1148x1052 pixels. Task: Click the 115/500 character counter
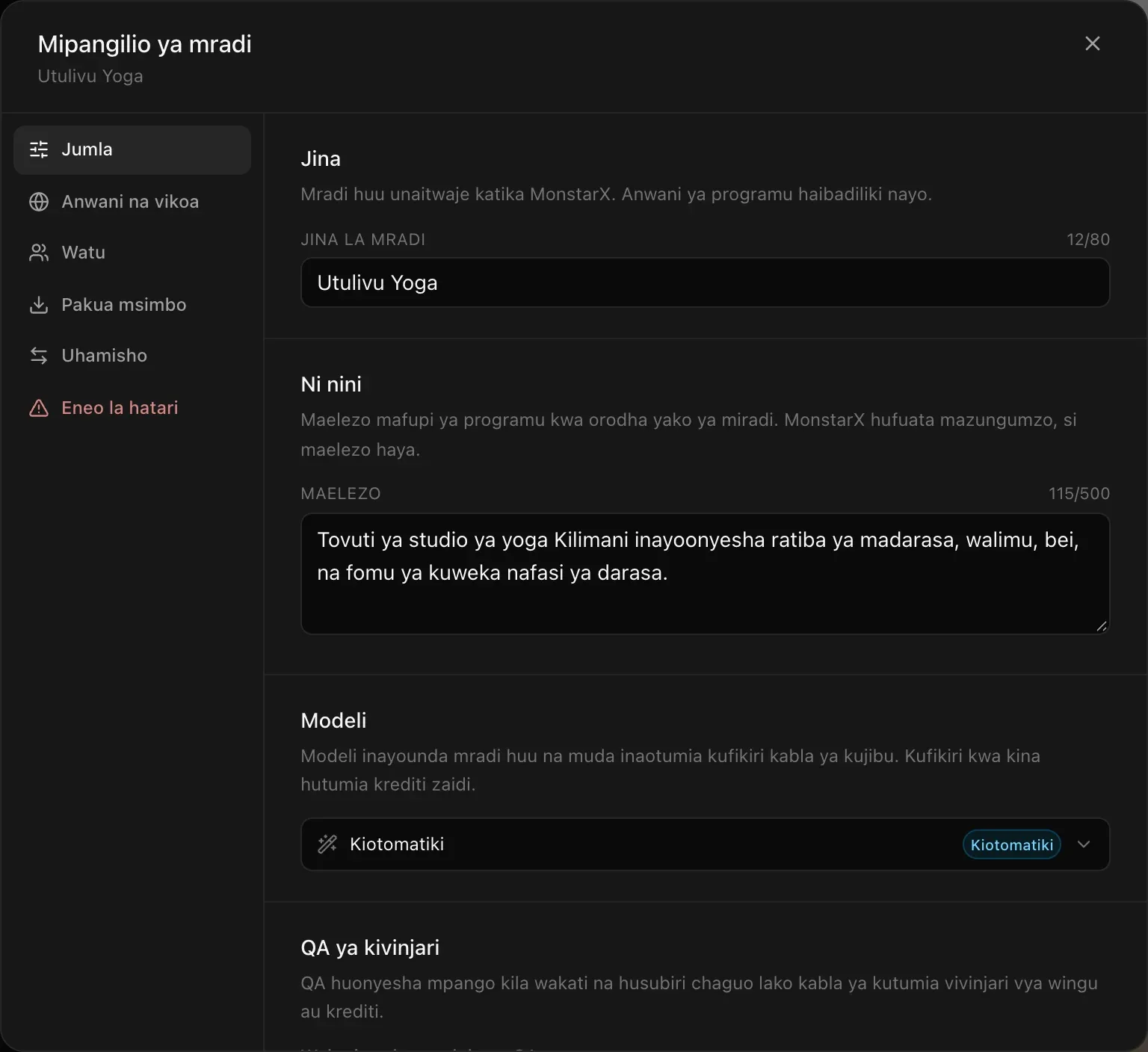(1079, 494)
